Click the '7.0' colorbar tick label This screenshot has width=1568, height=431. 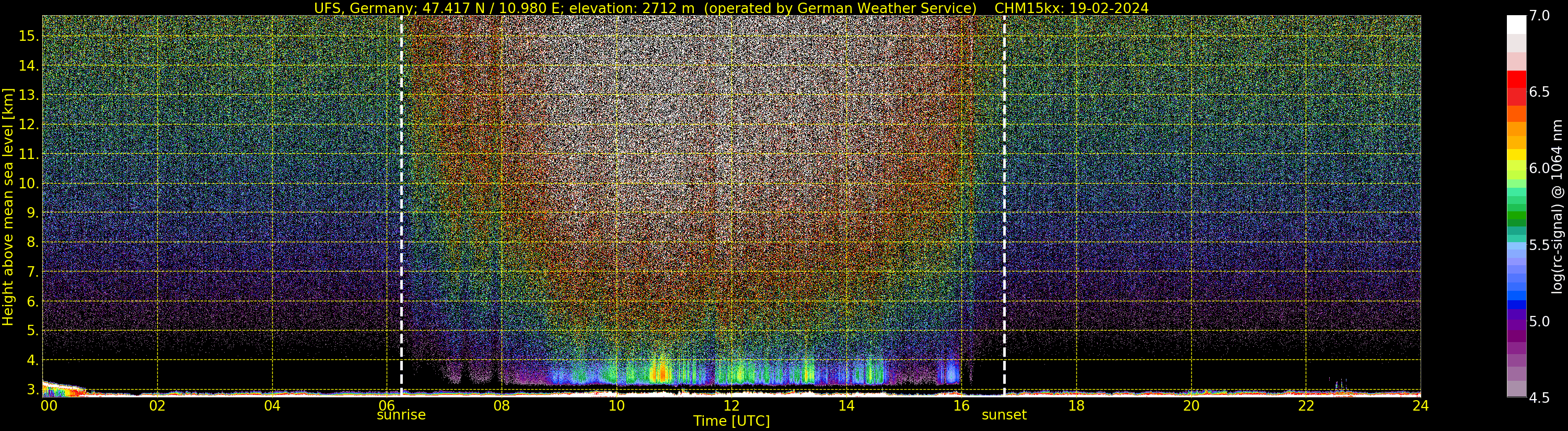1539,16
